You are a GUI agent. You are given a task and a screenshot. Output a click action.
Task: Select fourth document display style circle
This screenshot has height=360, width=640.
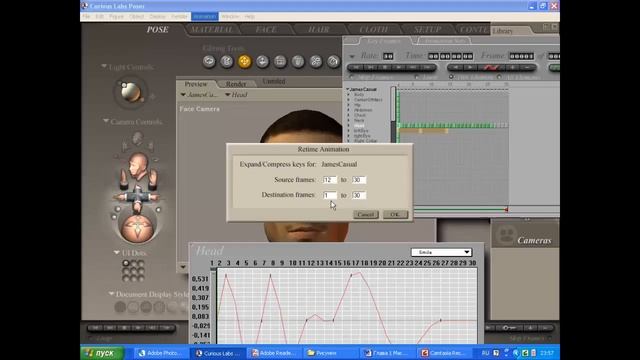159,307
